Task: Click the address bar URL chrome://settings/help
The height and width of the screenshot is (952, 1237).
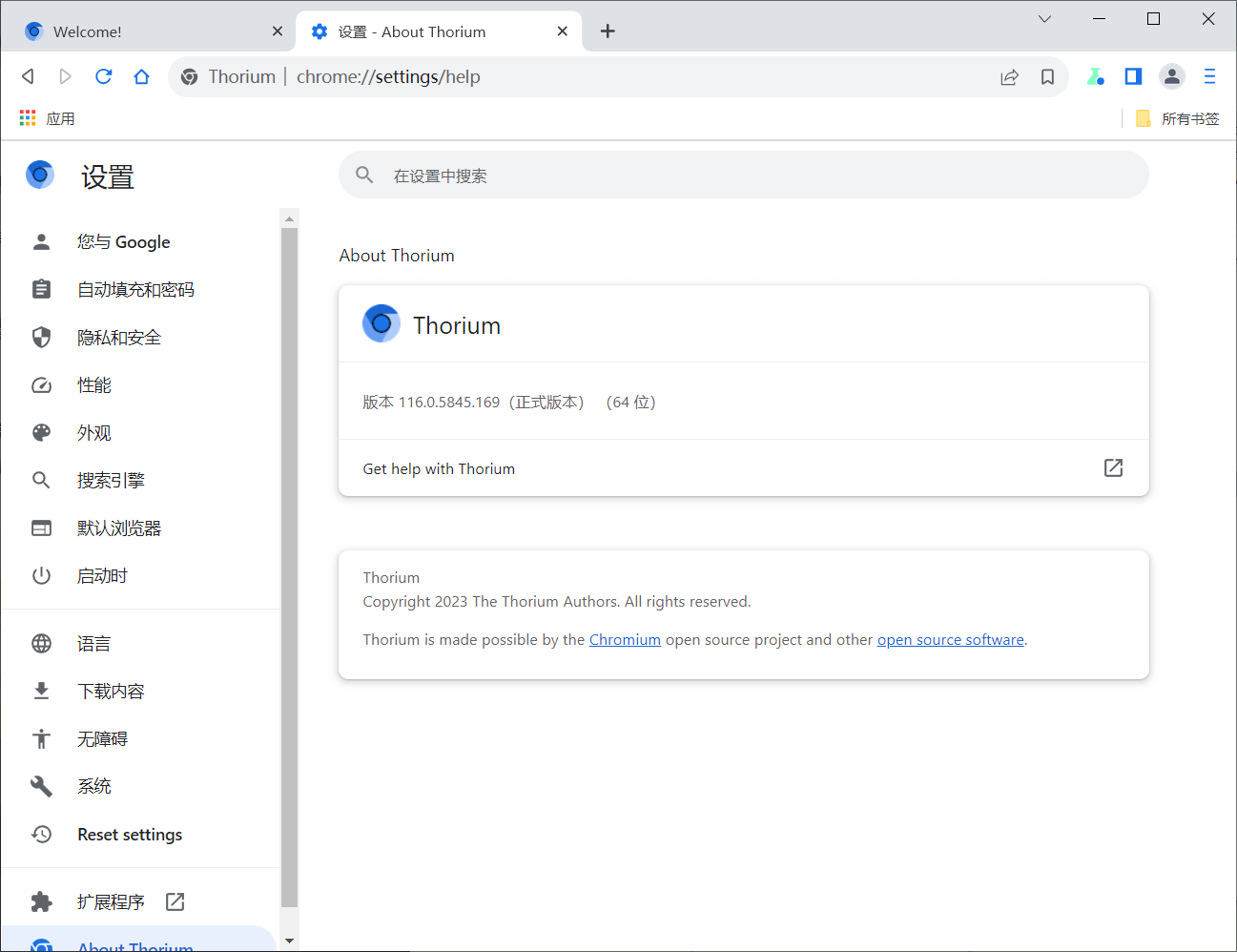Action: 388,77
